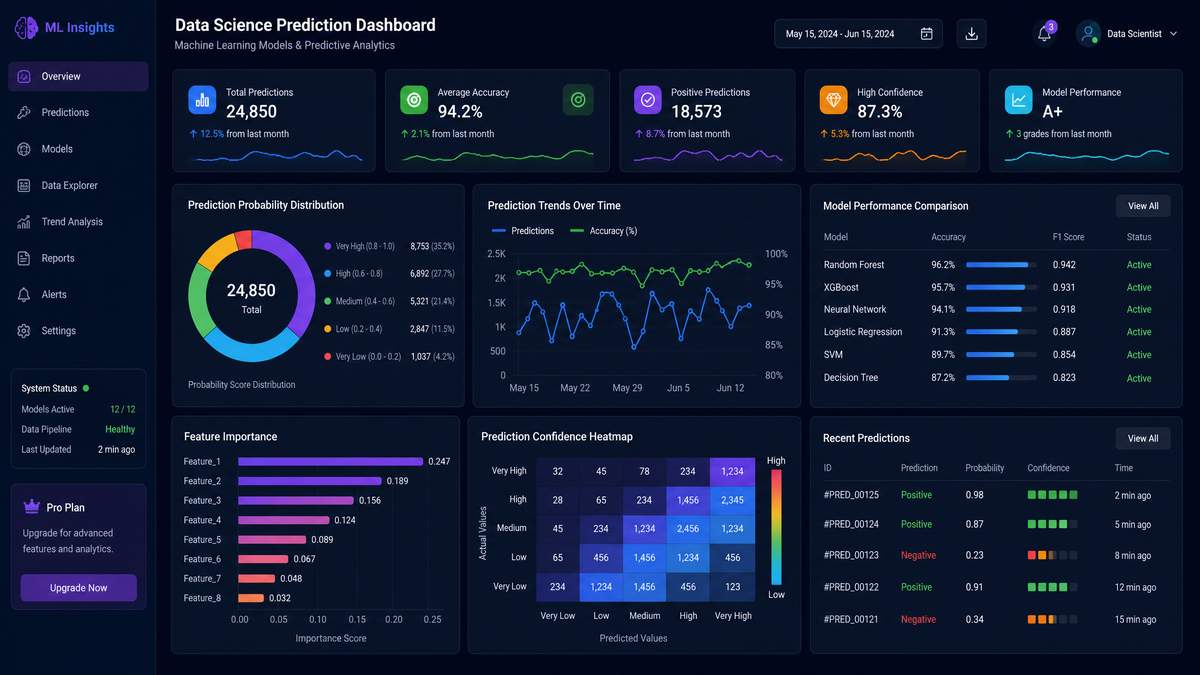The image size is (1200, 675).
Task: Click the Upgrade Now button
Action: (79, 588)
